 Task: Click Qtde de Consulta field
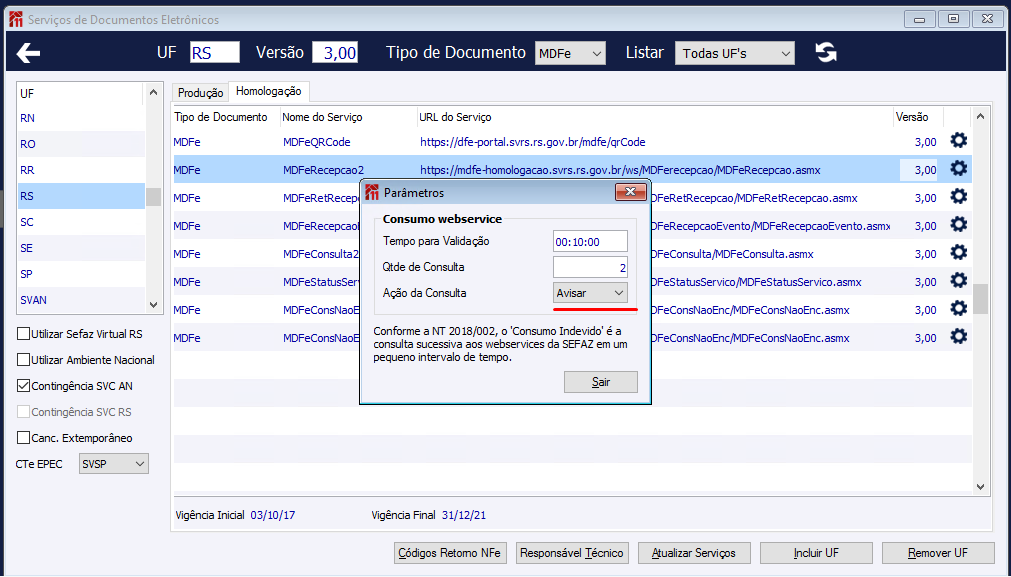[590, 268]
